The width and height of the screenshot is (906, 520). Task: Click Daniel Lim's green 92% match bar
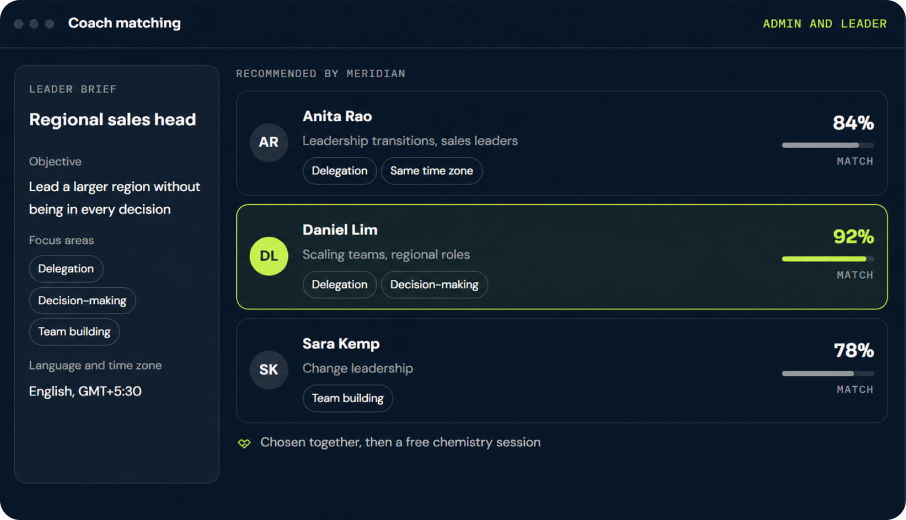827,259
